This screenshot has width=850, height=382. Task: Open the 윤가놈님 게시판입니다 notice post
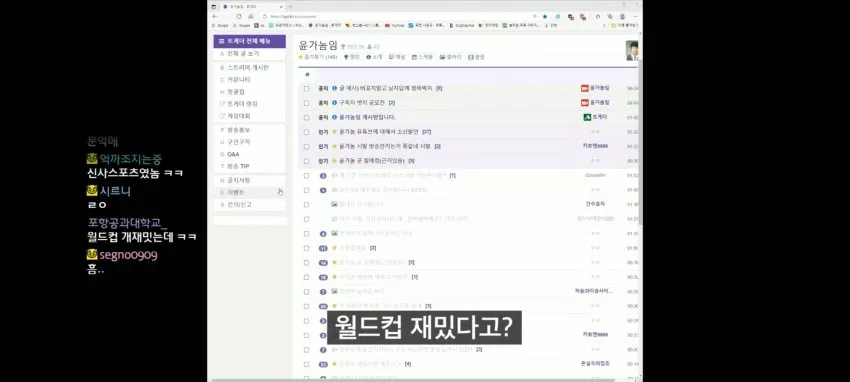(368, 118)
